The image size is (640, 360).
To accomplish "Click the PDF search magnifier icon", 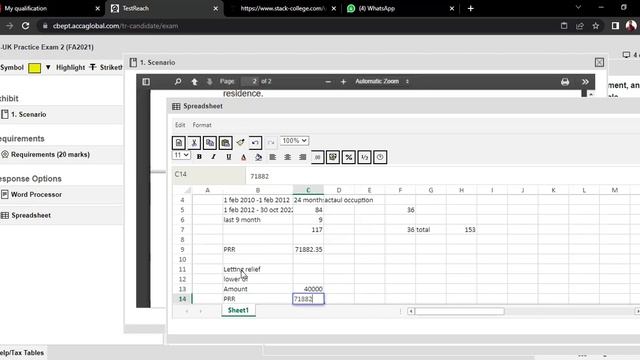I will coord(178,82).
